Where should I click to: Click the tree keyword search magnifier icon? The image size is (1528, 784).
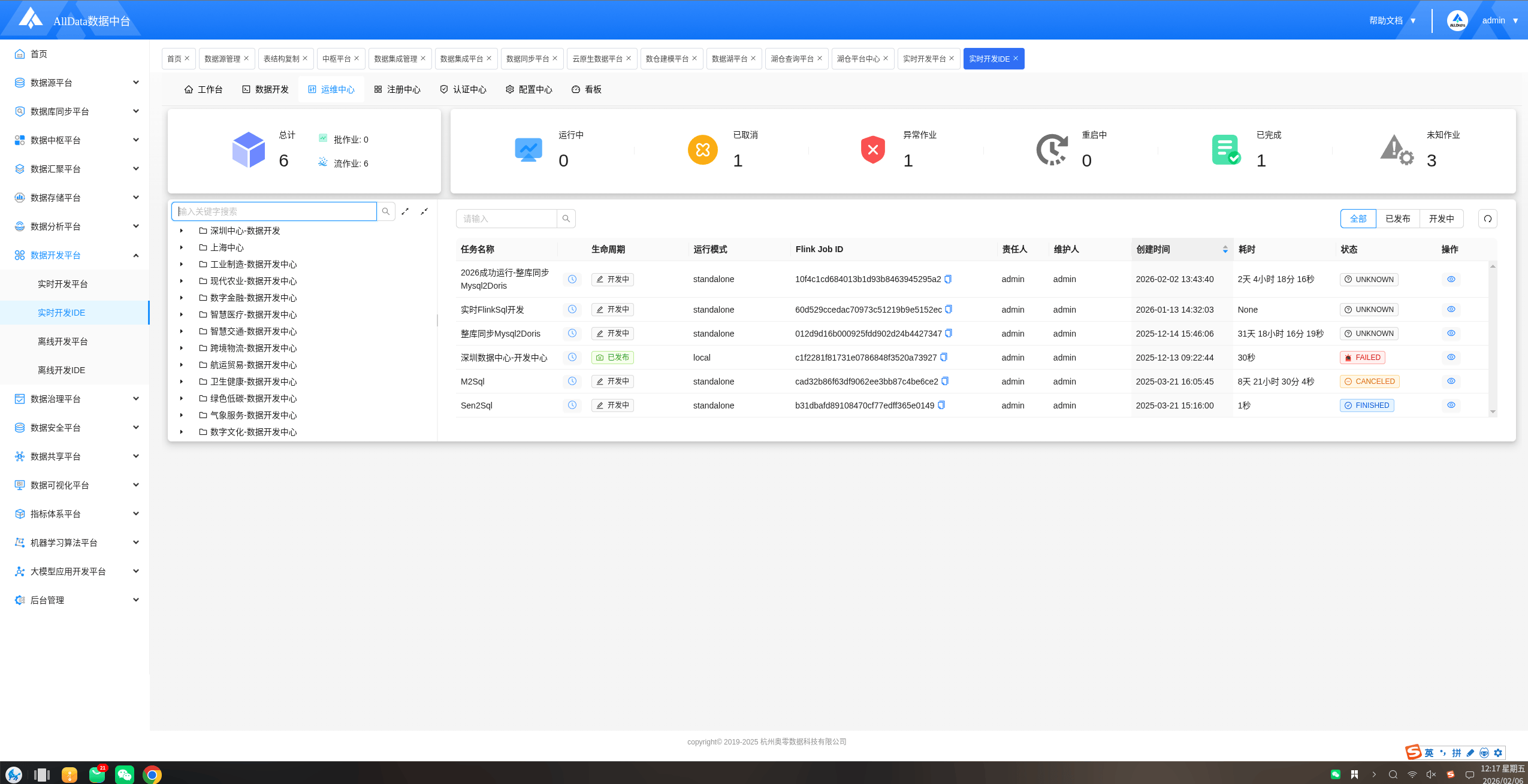click(386, 211)
